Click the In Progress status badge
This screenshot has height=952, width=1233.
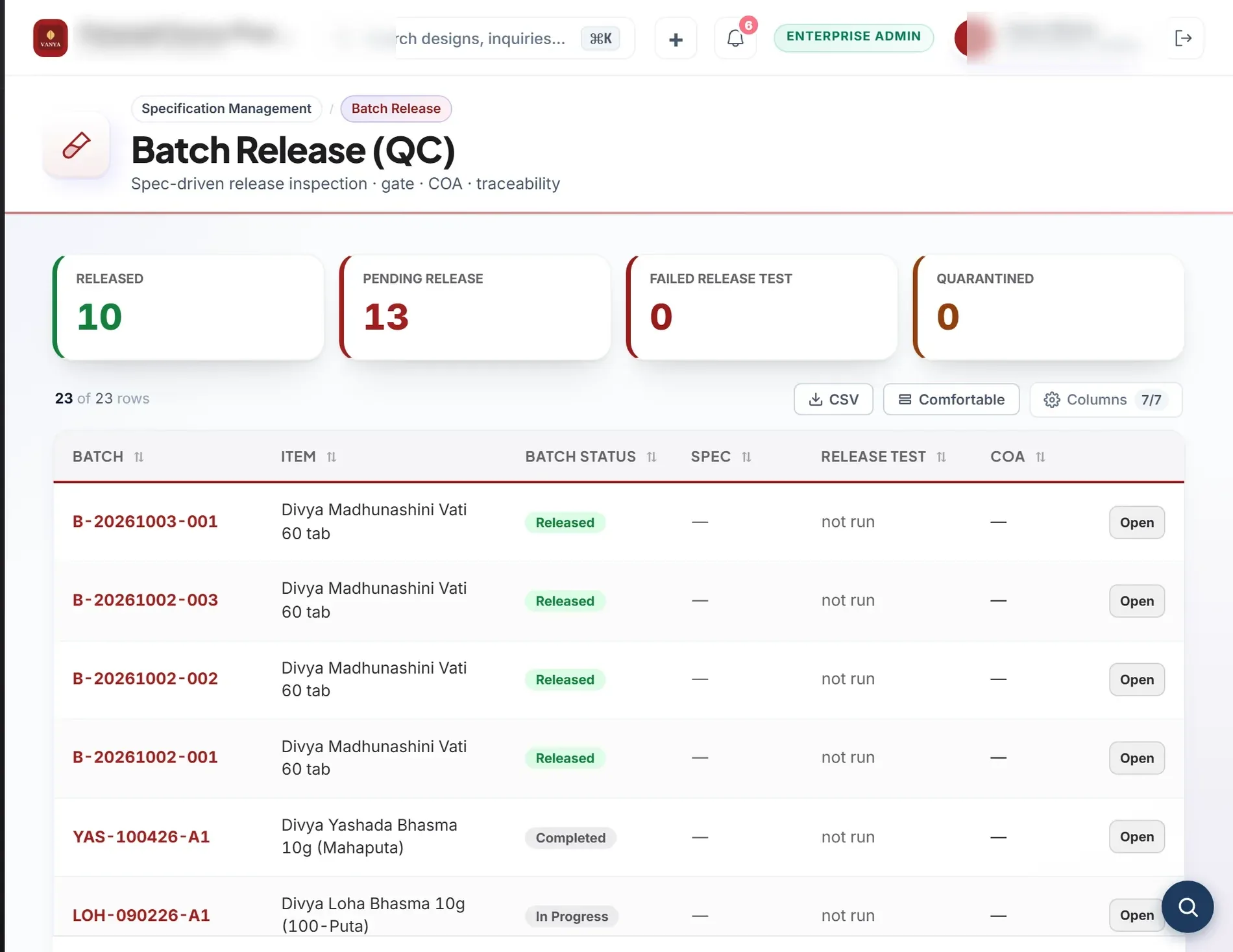572,916
